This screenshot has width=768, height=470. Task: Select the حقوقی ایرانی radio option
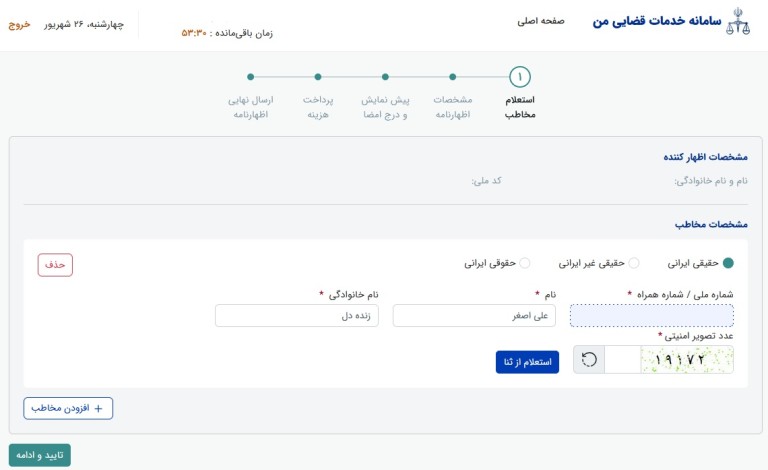pos(525,263)
